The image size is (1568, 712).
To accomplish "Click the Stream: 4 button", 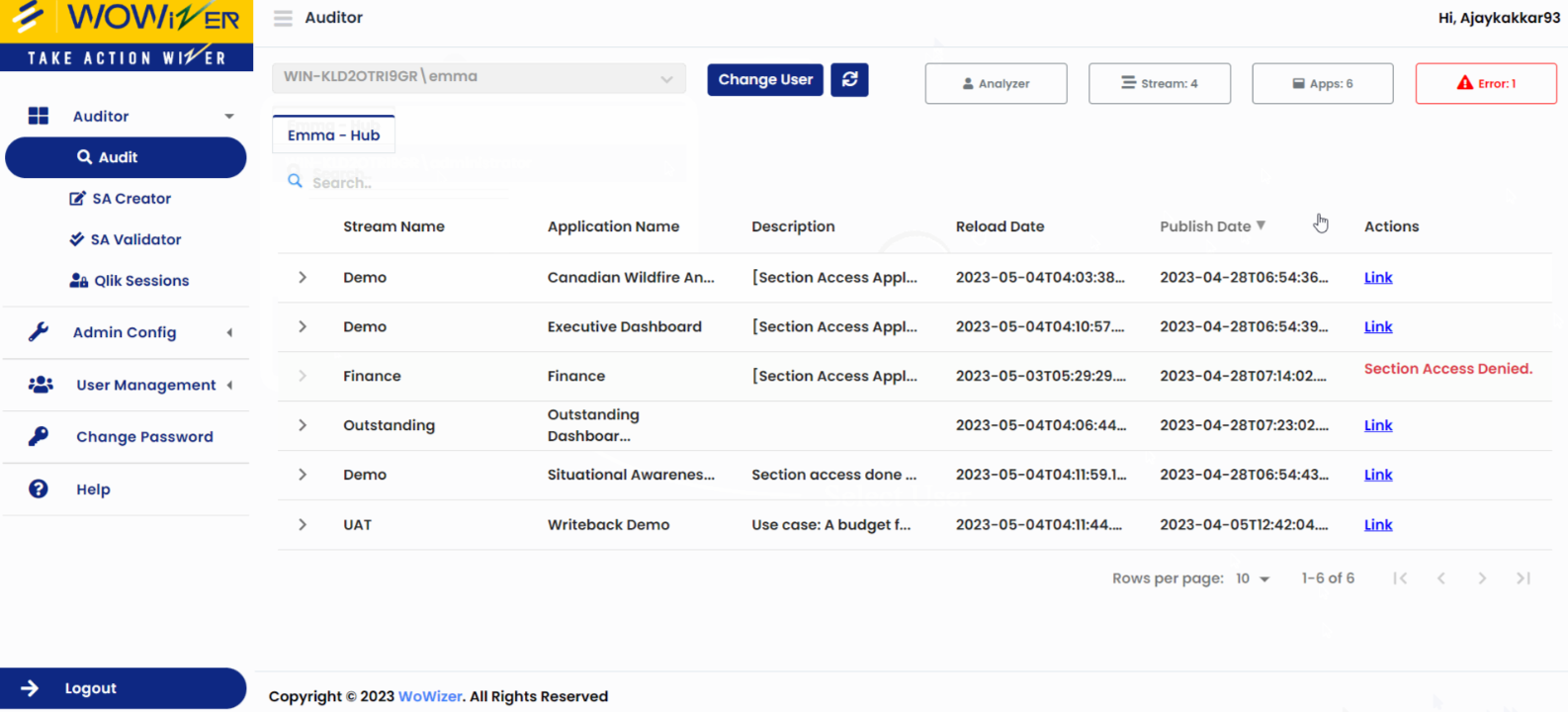I will 1159,83.
